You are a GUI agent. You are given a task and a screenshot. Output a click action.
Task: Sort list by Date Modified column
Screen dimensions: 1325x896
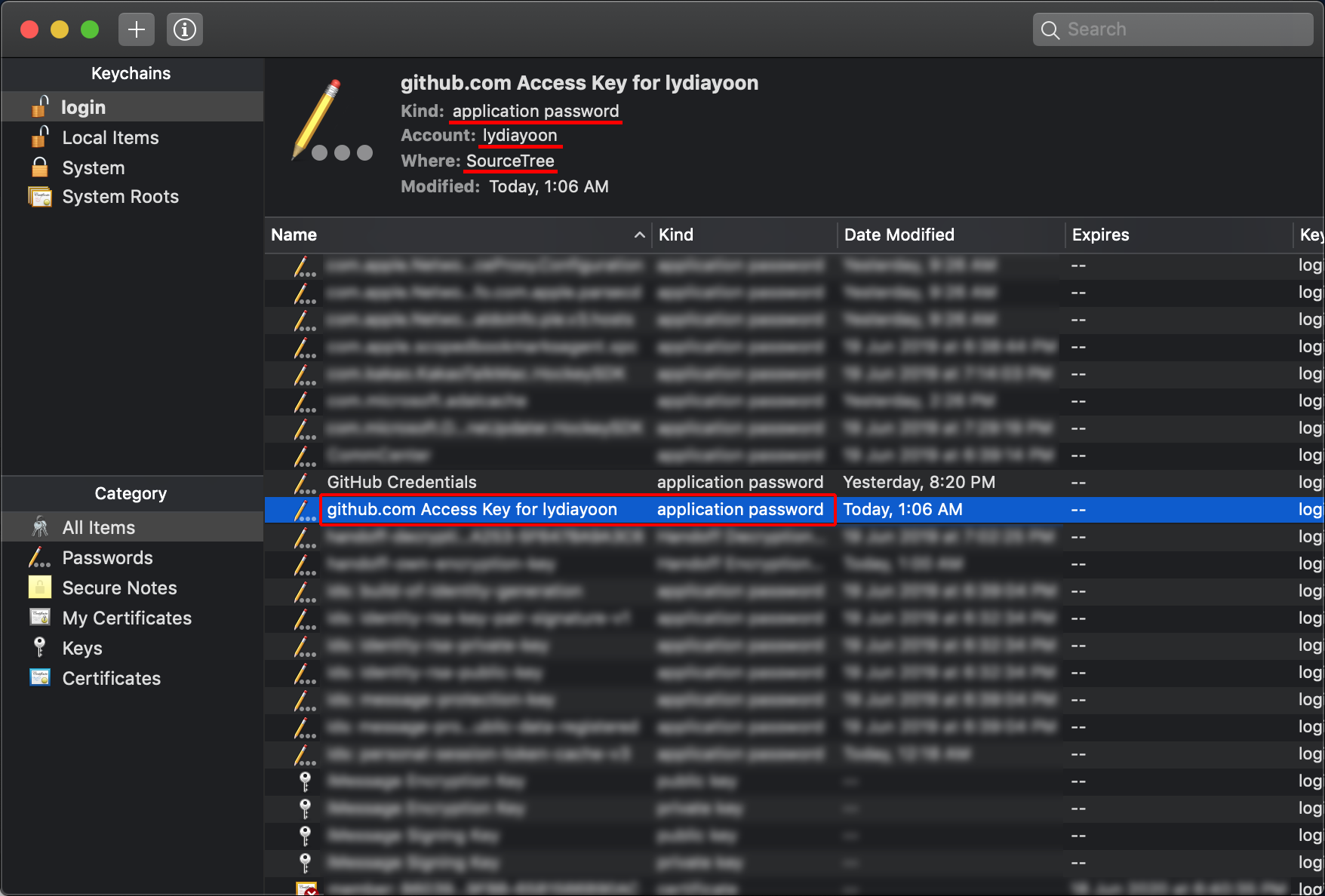tap(951, 235)
